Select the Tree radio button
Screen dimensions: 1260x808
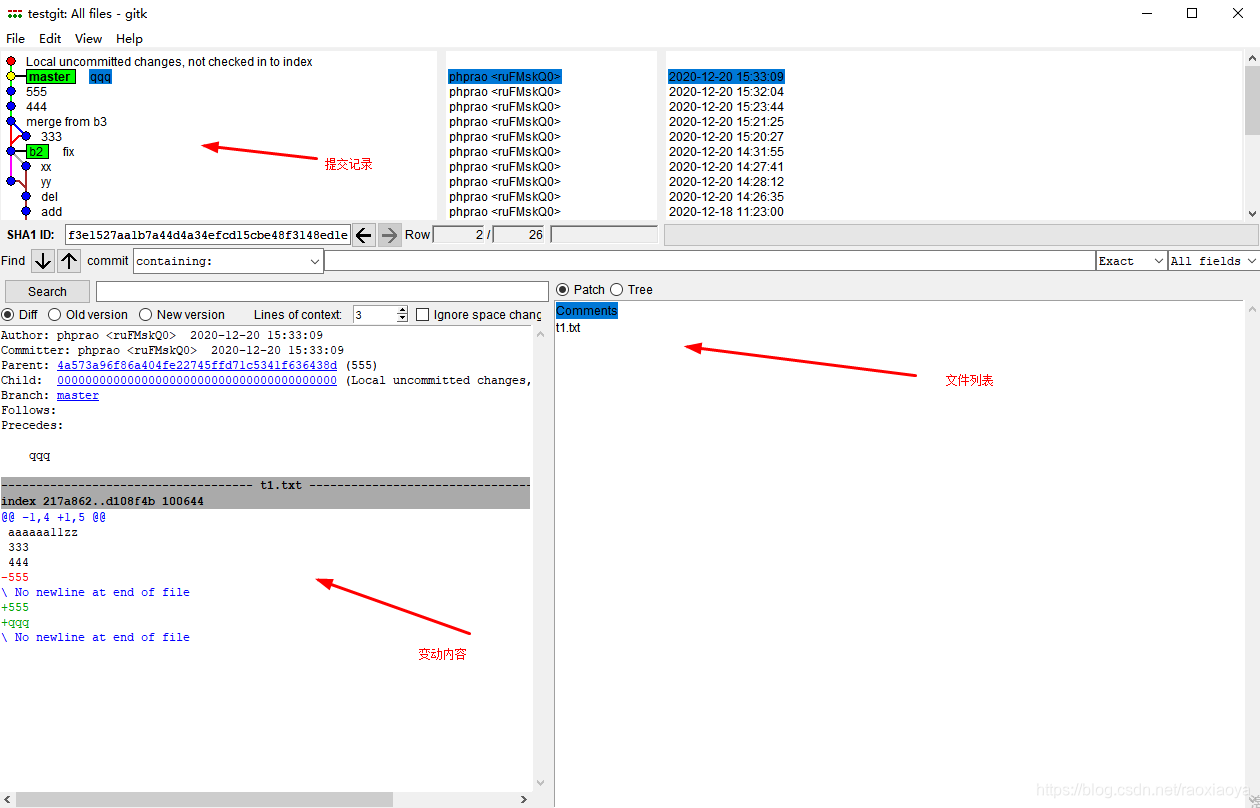click(617, 289)
